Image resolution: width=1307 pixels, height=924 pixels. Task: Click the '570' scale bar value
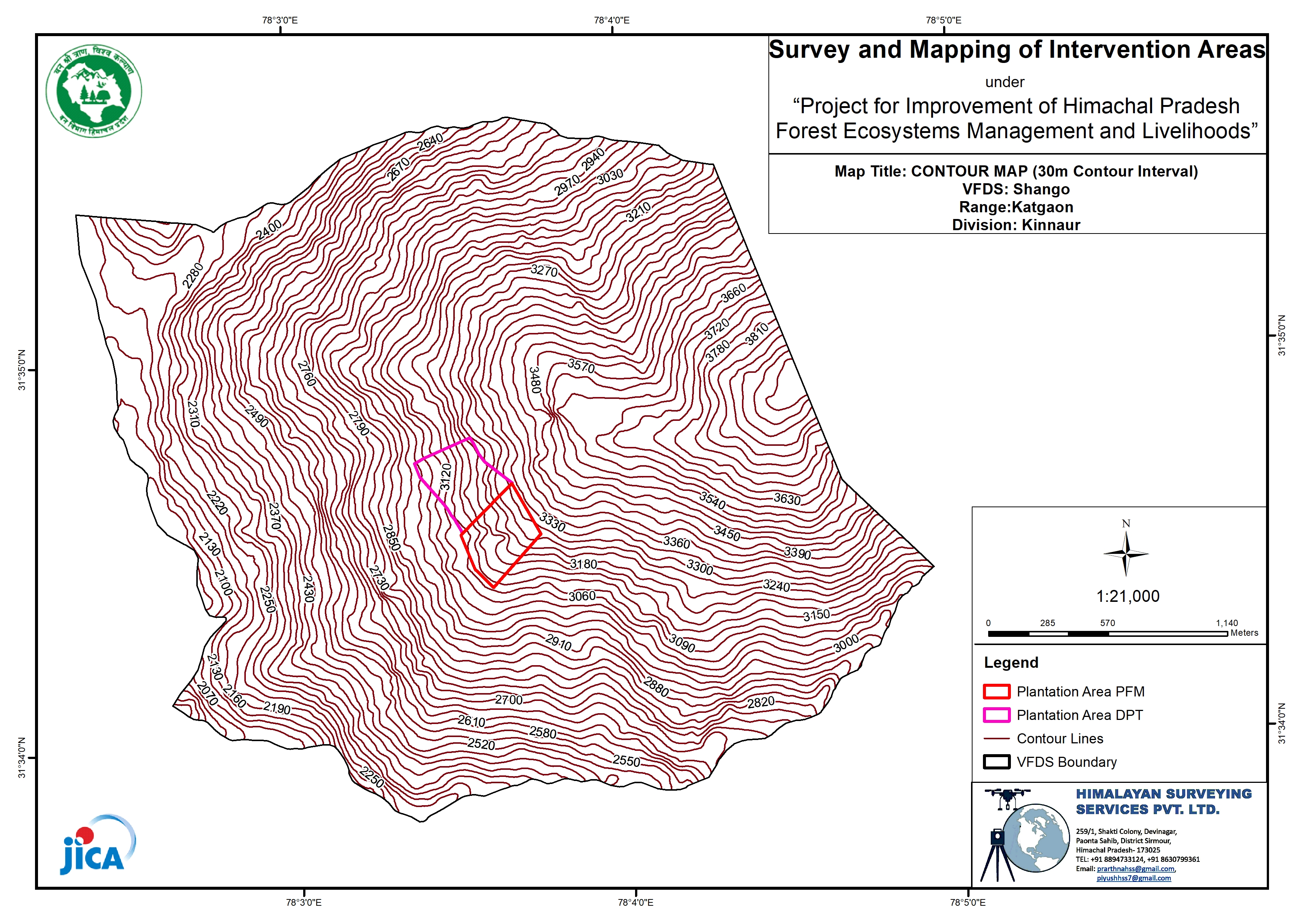[x=1107, y=623]
